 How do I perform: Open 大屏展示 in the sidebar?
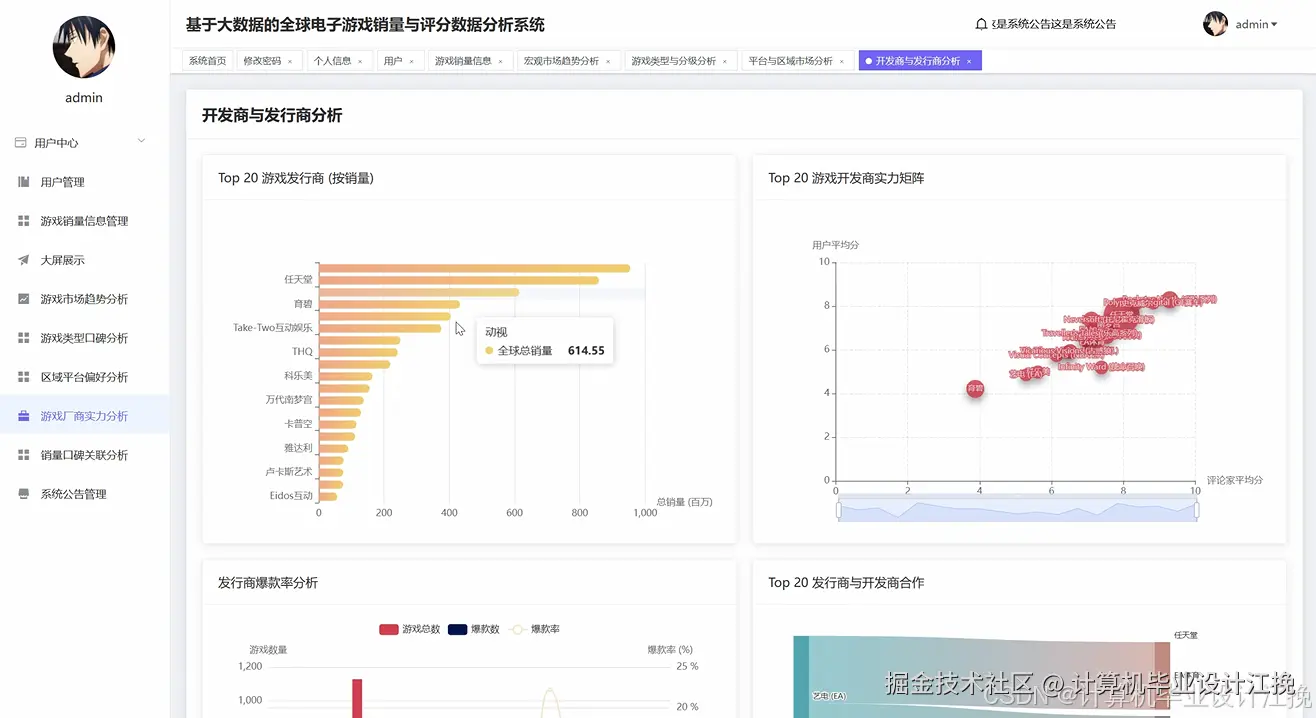click(x=85, y=260)
